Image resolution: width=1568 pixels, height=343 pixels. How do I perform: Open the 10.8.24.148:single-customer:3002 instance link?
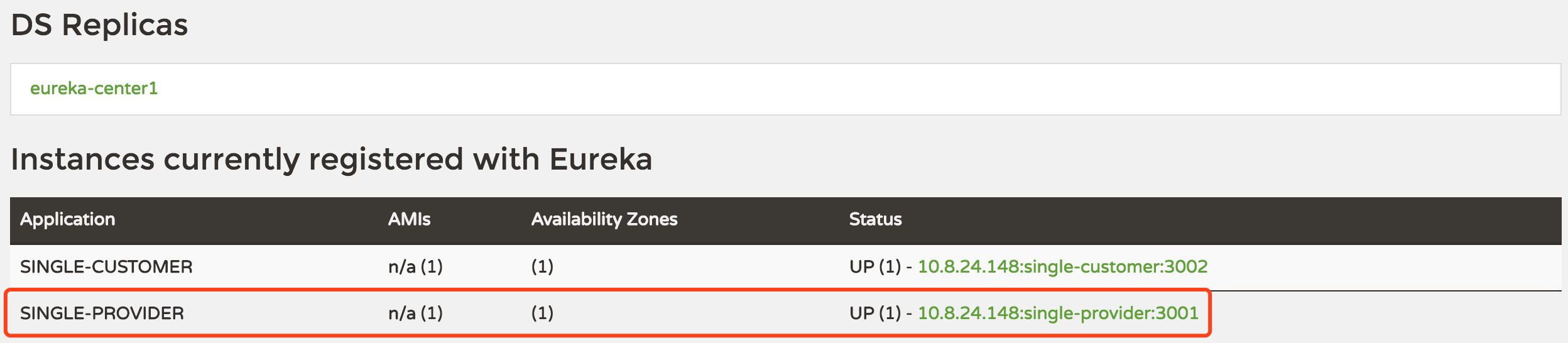point(1062,267)
